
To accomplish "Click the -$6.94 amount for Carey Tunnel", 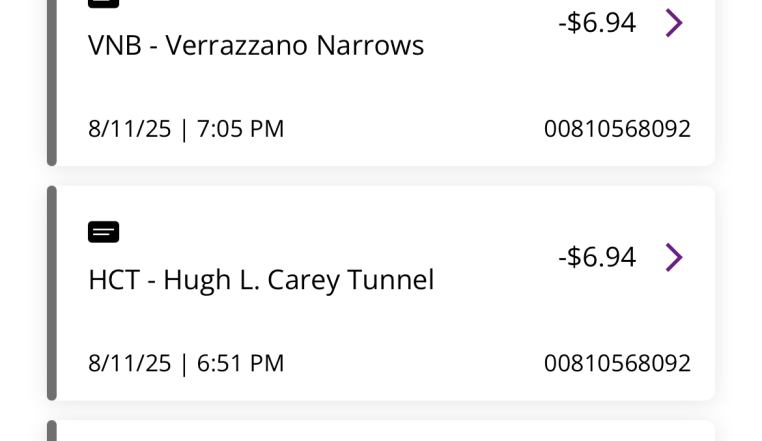I will point(597,257).
